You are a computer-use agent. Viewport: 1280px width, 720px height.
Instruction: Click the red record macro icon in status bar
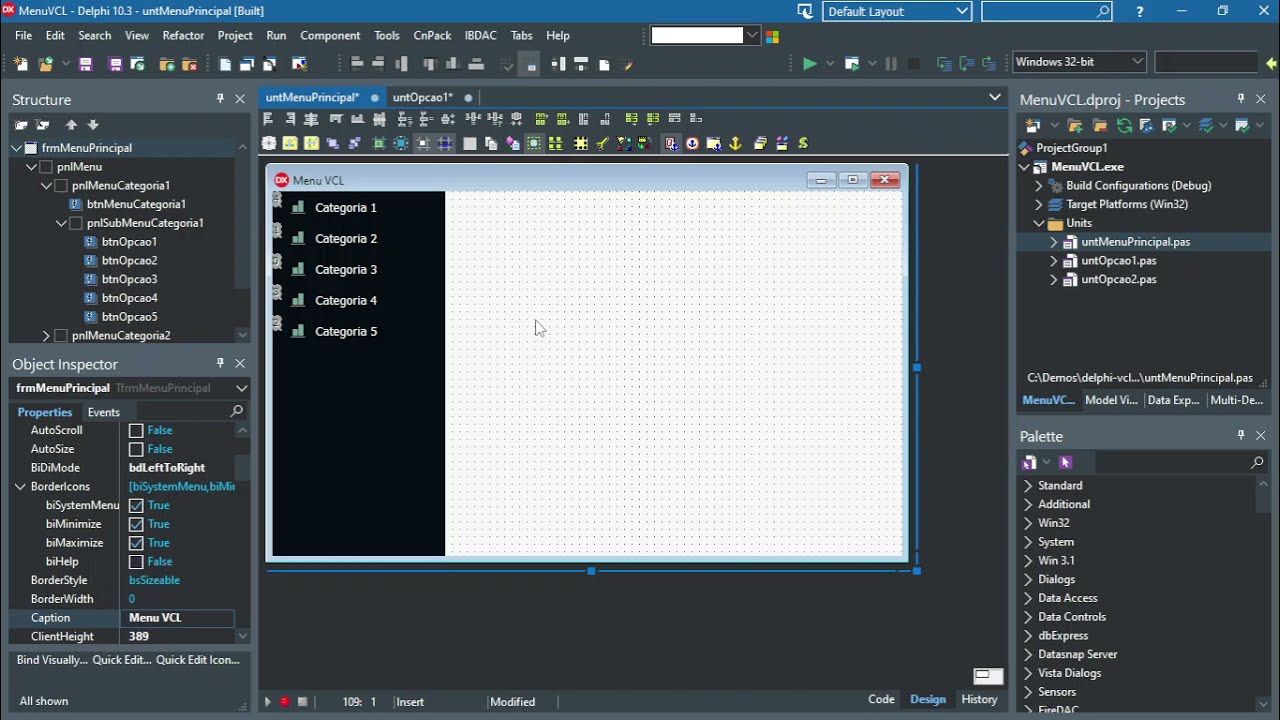coord(284,701)
